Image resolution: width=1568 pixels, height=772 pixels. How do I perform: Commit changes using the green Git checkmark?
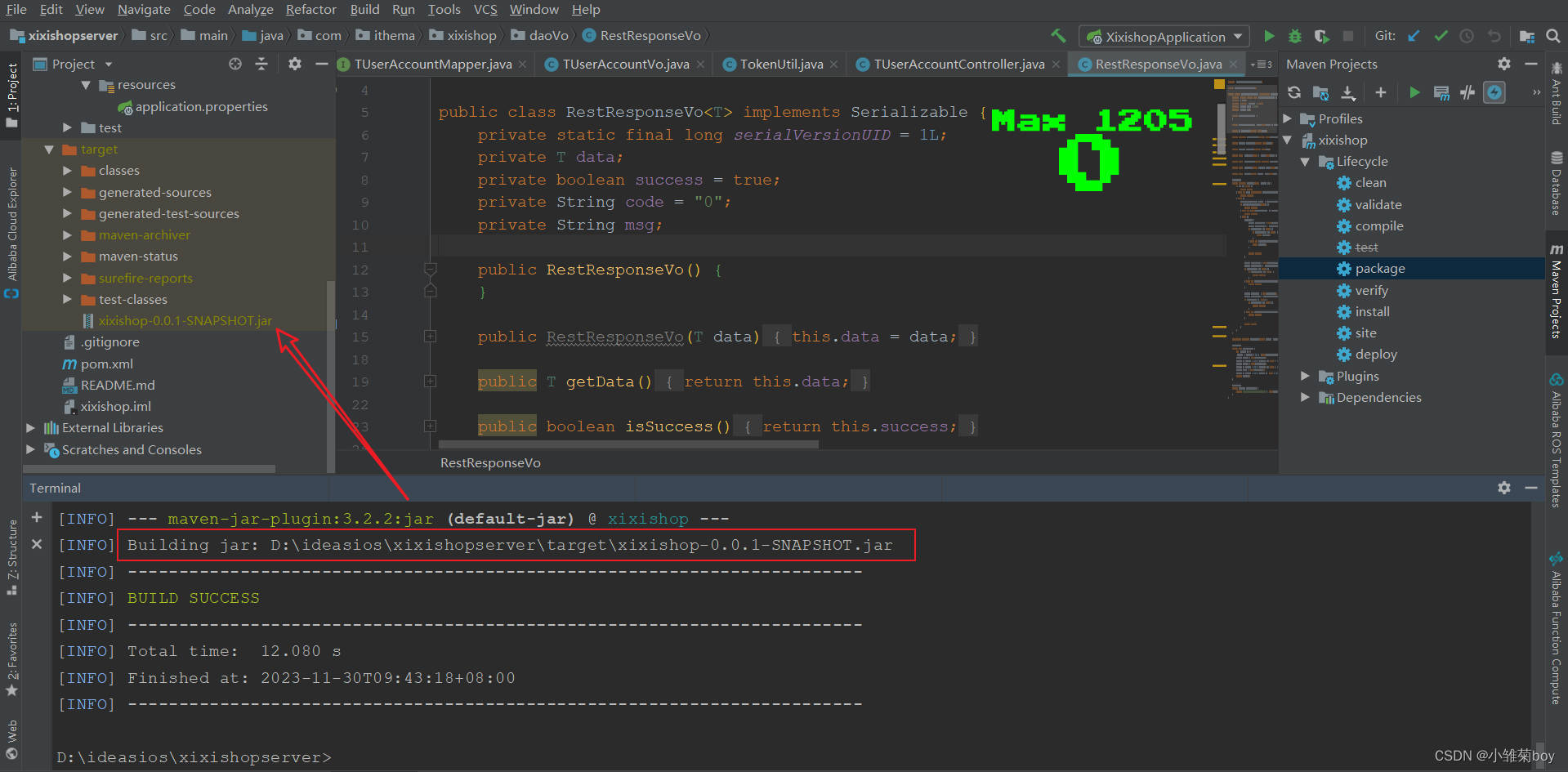tap(1441, 35)
